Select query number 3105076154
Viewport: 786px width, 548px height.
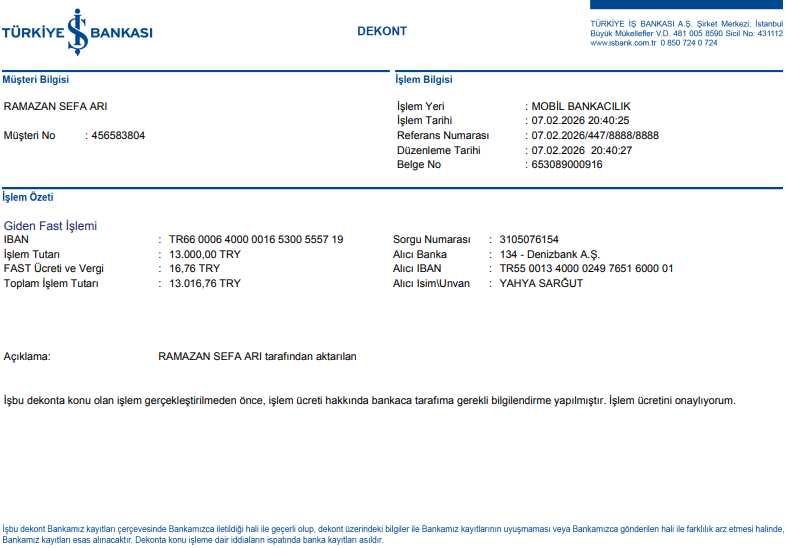529,239
